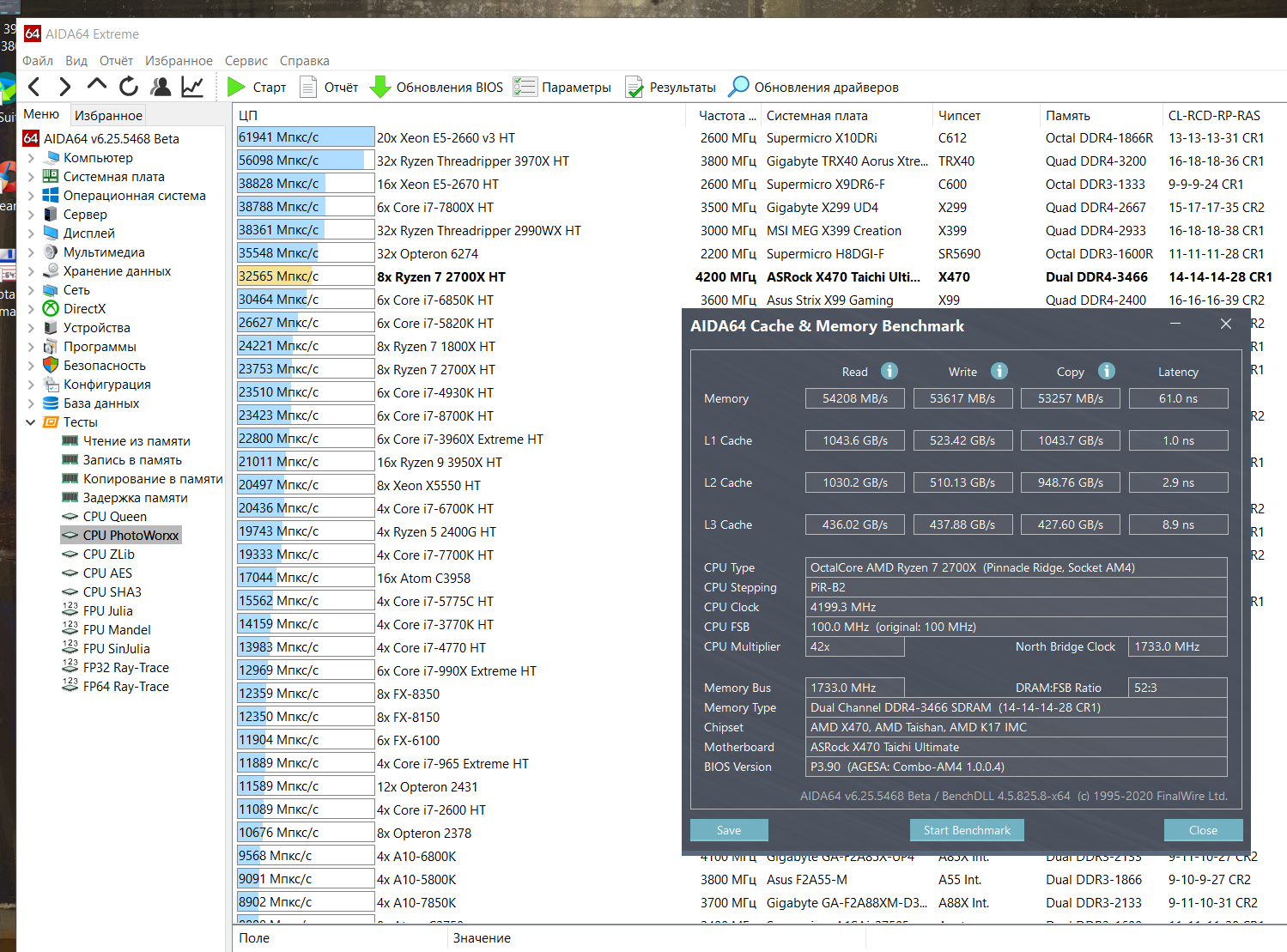Open the Отчёт report toolbar icon
Image resolution: width=1287 pixels, height=952 pixels.
coord(308,87)
